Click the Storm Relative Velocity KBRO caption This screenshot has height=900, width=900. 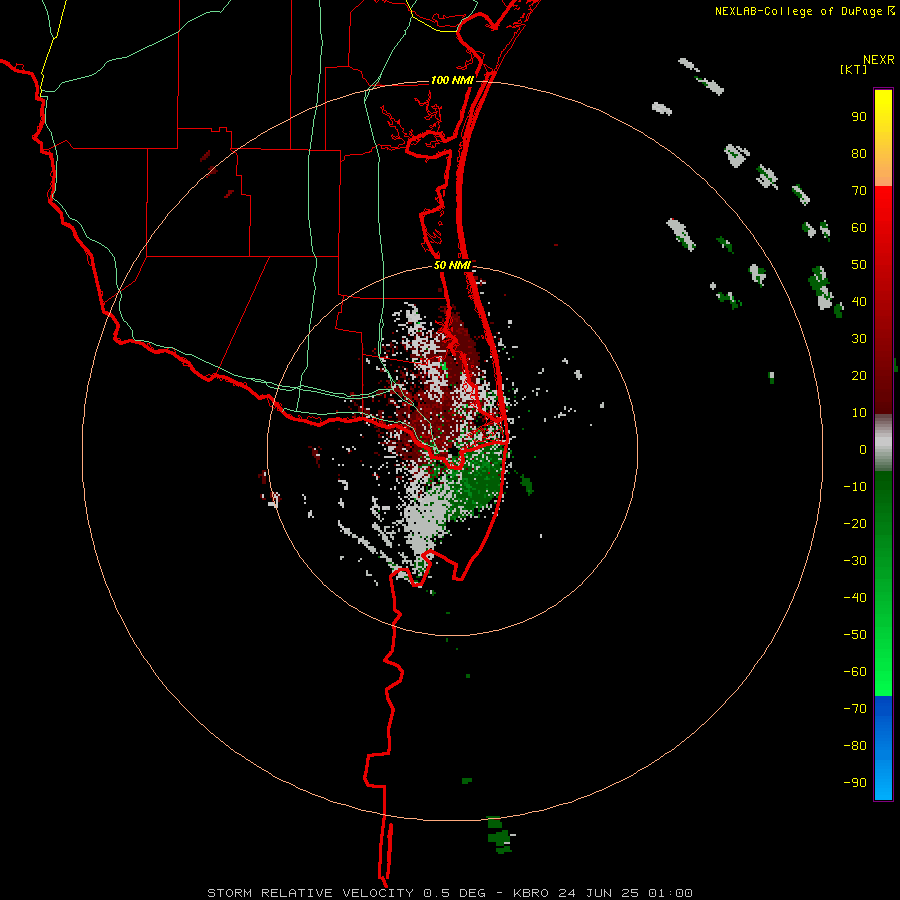[450, 893]
